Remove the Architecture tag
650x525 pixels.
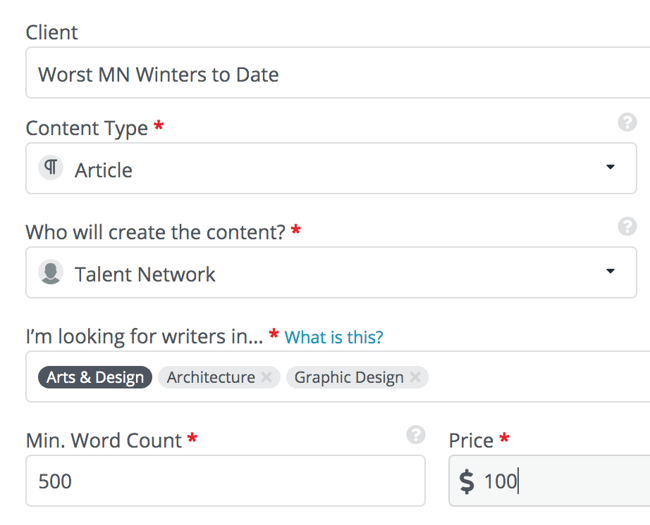266,377
